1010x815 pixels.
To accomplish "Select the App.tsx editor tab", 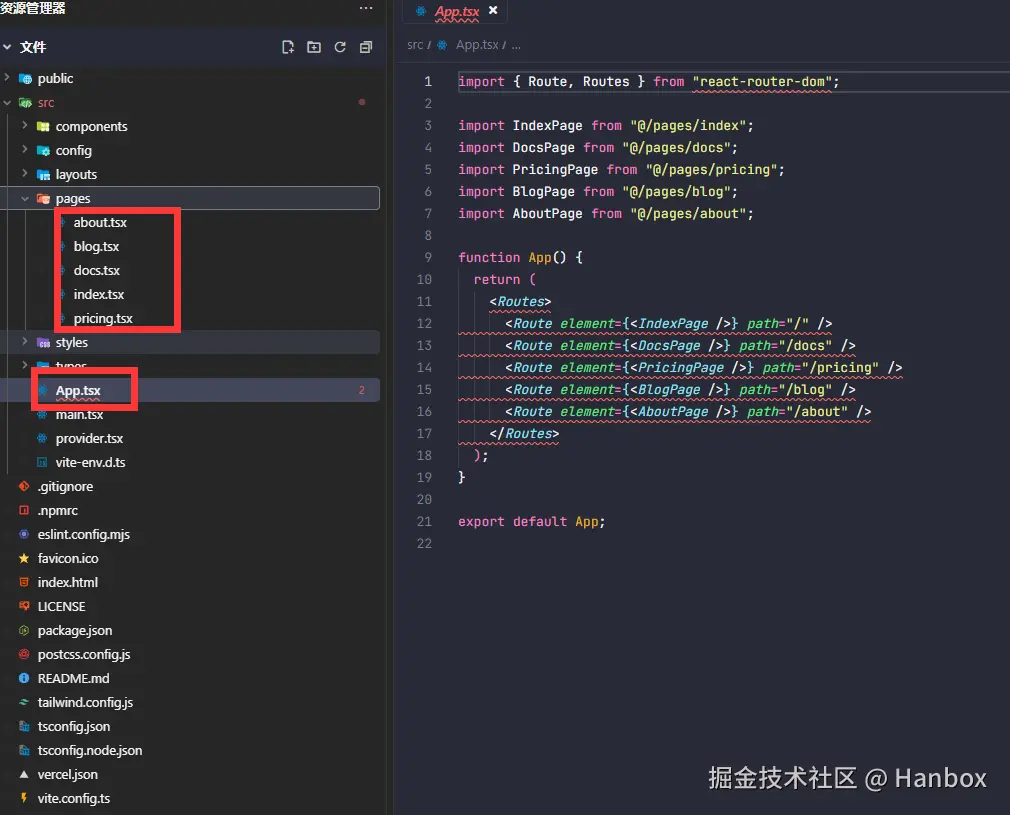I will coord(457,12).
